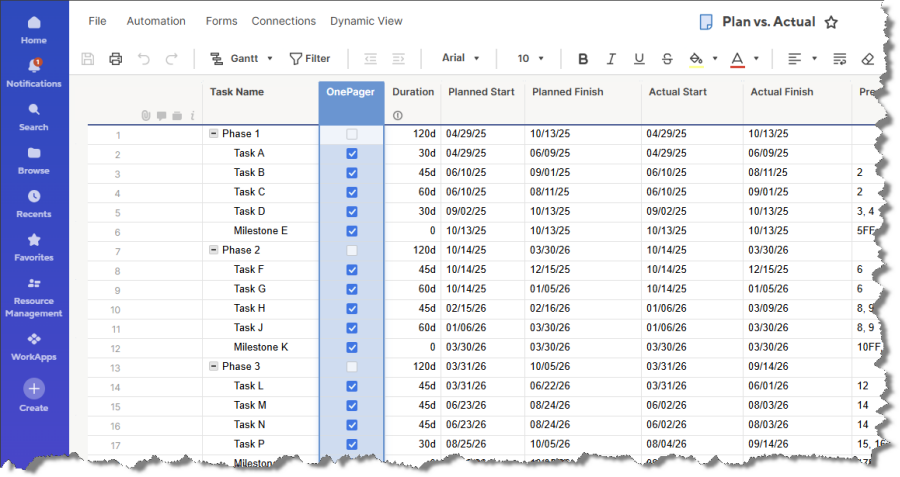
Task: Click the Duration column info icon
Action: [397, 115]
